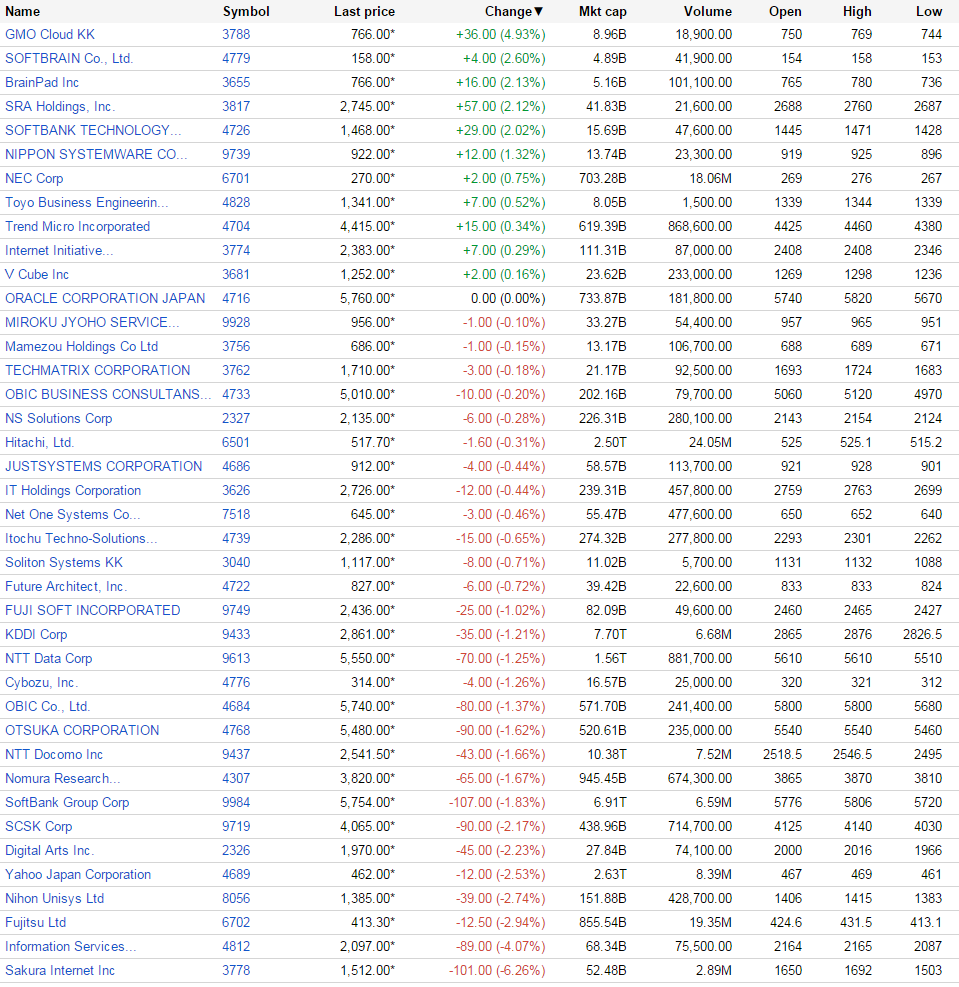Open NIPPON SYSTEMWARE CO link
Viewport: 959px width, 987px height.
[96, 154]
